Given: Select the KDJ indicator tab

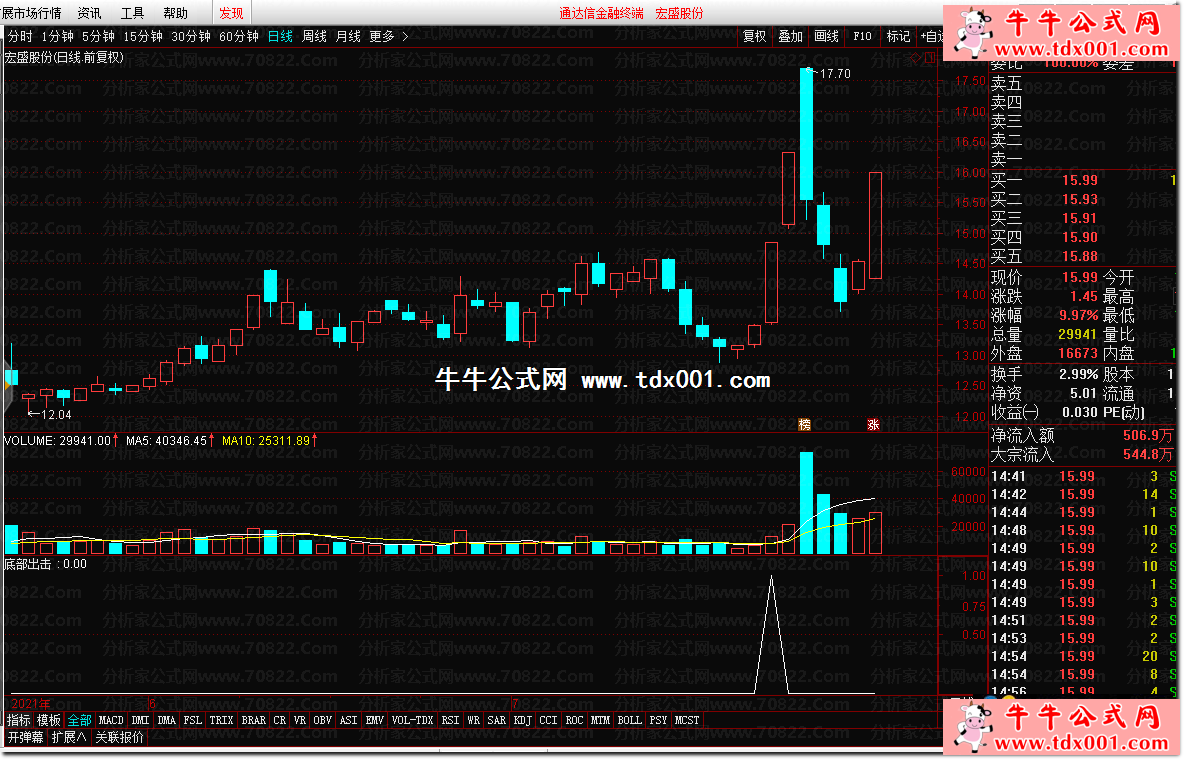Looking at the screenshot, I should (522, 720).
